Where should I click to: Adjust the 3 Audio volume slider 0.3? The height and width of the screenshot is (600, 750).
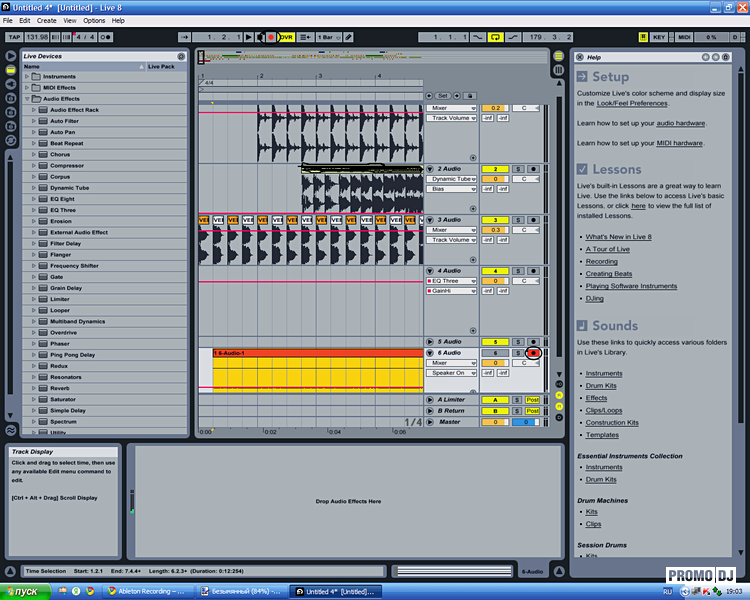(495, 230)
